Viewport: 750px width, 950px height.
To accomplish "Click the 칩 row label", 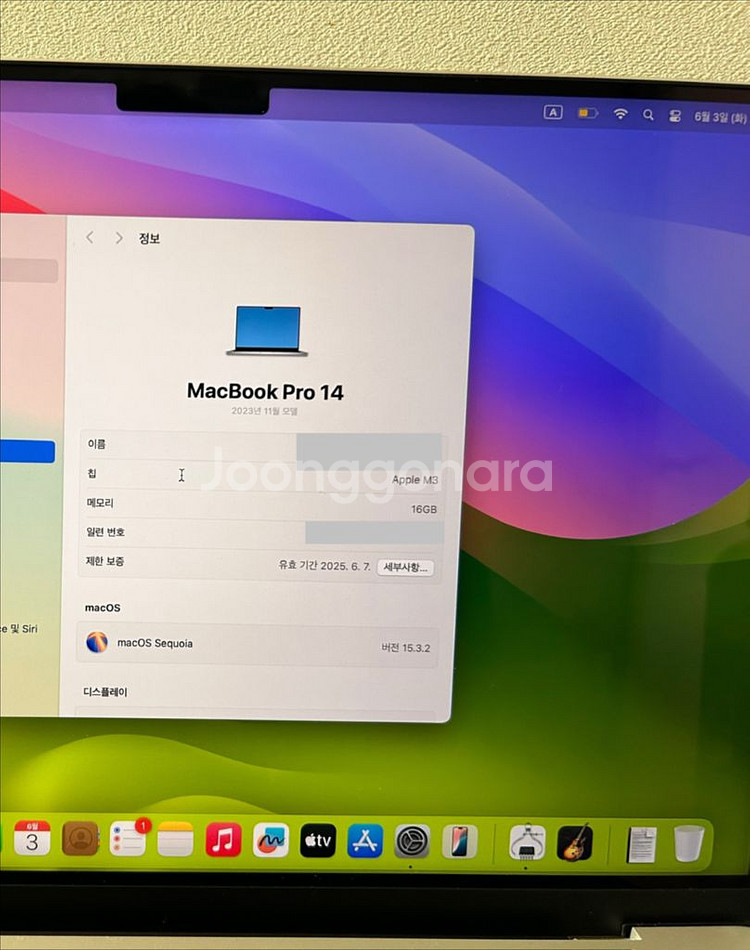I will (91, 473).
